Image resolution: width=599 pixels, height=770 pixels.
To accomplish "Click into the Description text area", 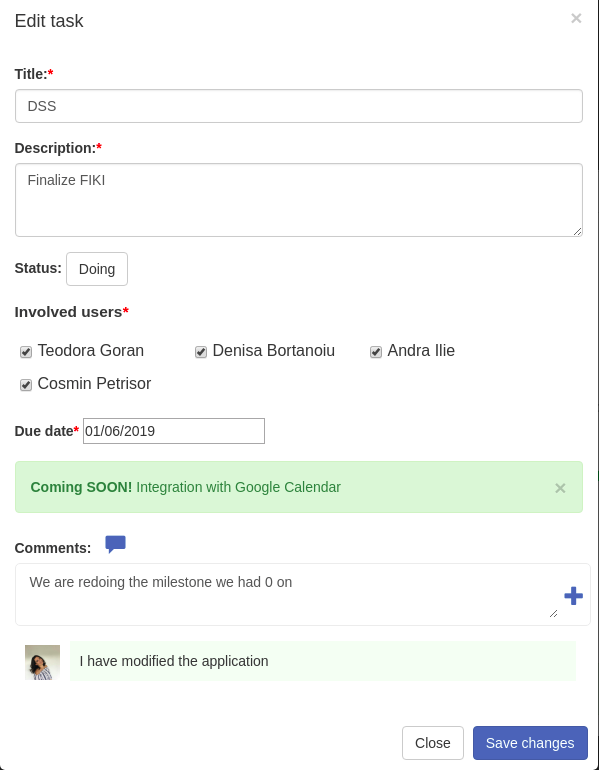I will (x=299, y=200).
